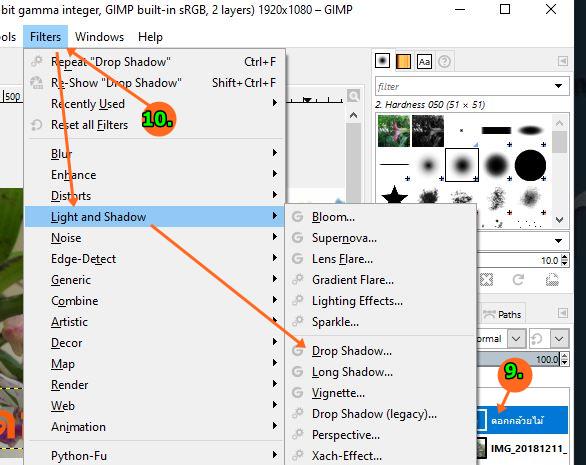Switch to the Paths tab
Screen dimensions: 586x465
pyautogui.click(x=502, y=314)
